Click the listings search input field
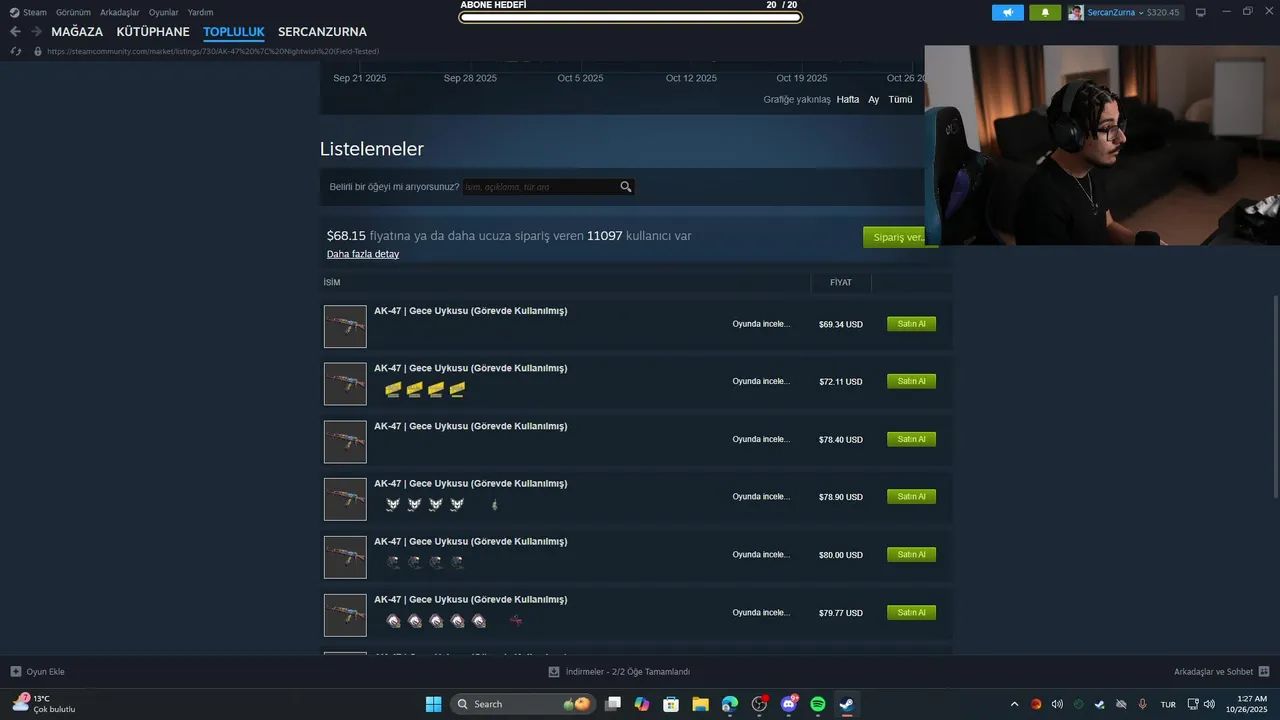This screenshot has width=1280, height=720. 540,187
